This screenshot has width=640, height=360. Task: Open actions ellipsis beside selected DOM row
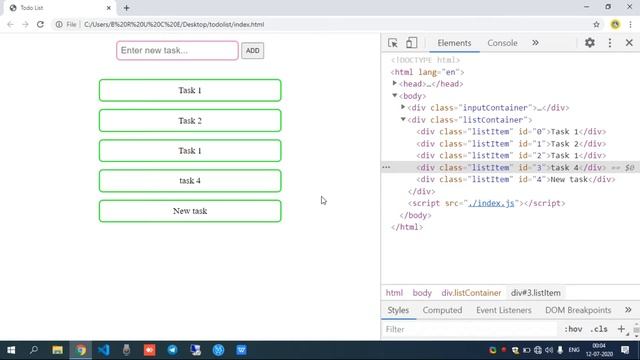(x=386, y=167)
